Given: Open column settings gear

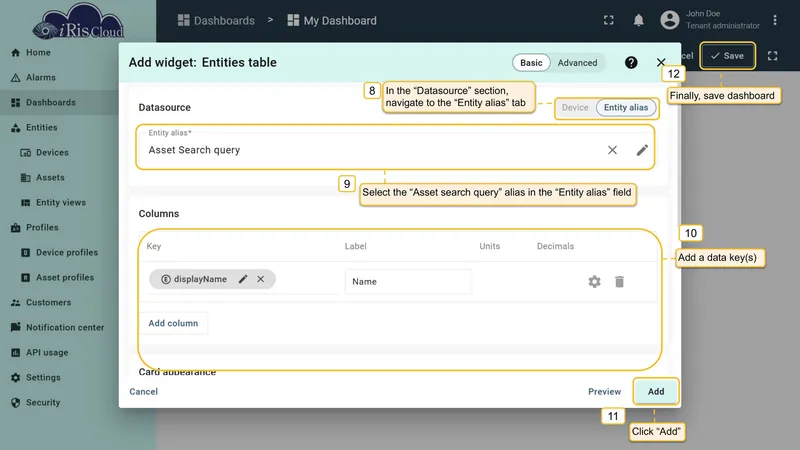Looking at the screenshot, I should (594, 282).
